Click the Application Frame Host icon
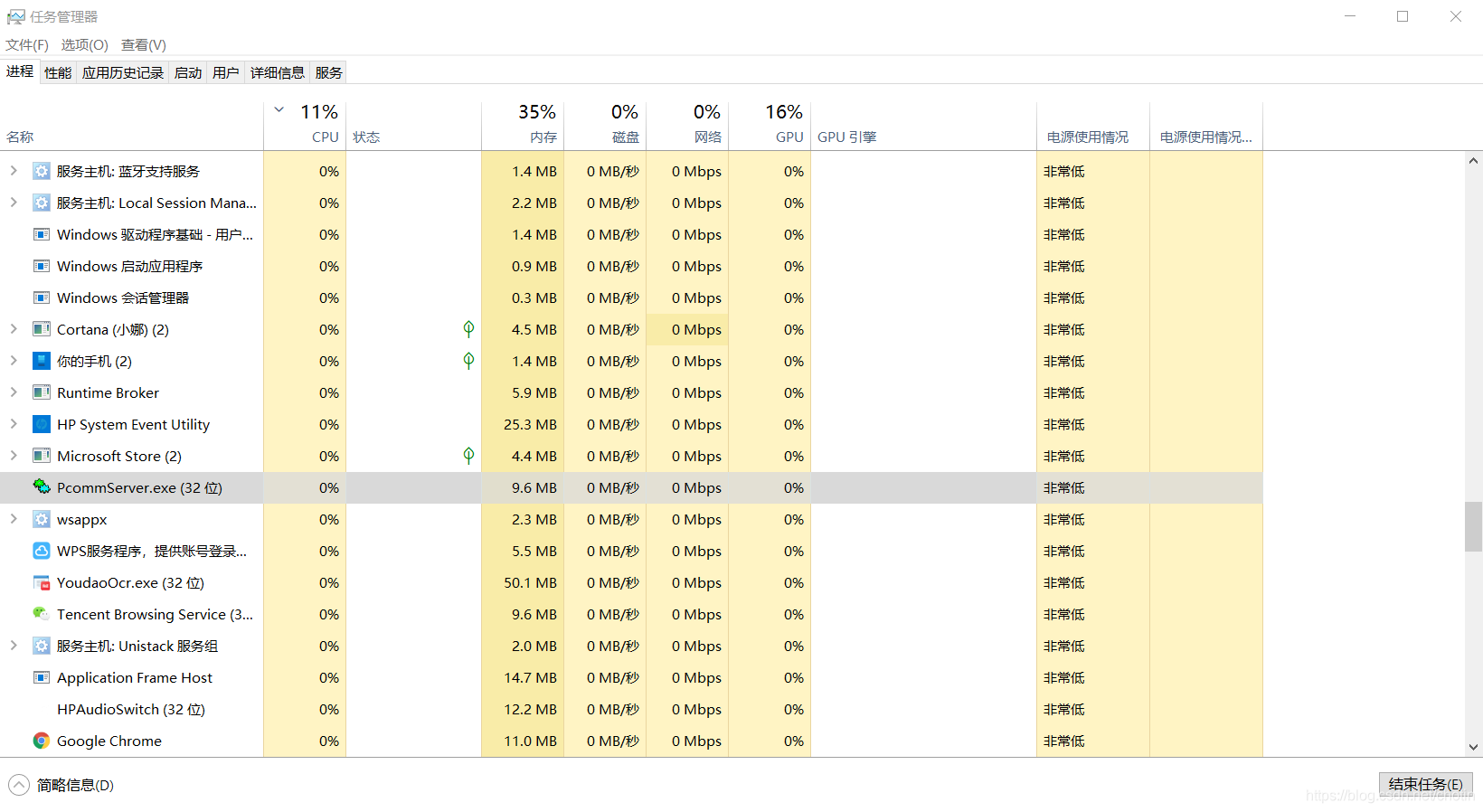This screenshot has width=1483, height=812. (x=42, y=677)
